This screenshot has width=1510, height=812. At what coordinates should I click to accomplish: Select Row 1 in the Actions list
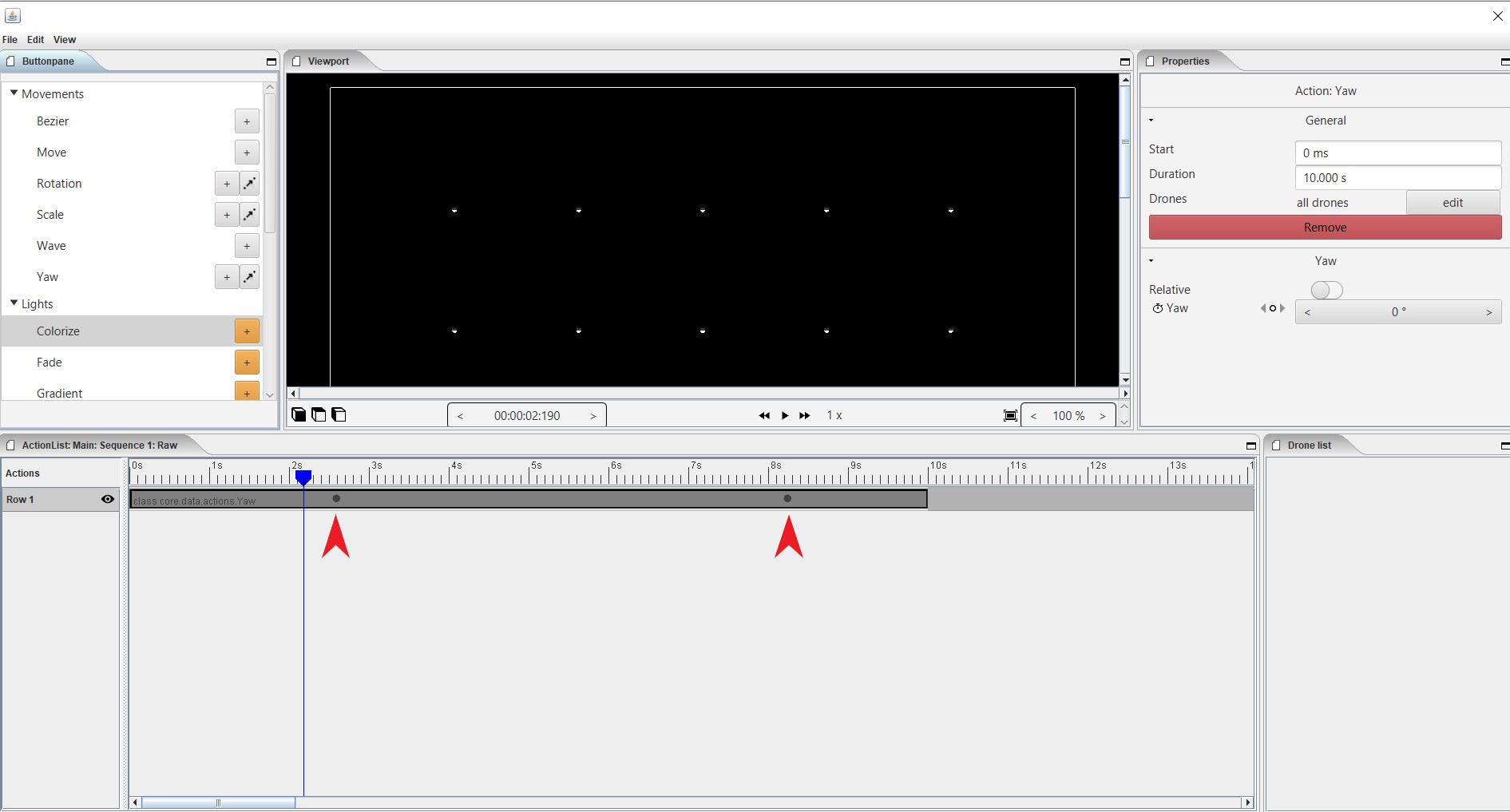pos(61,500)
